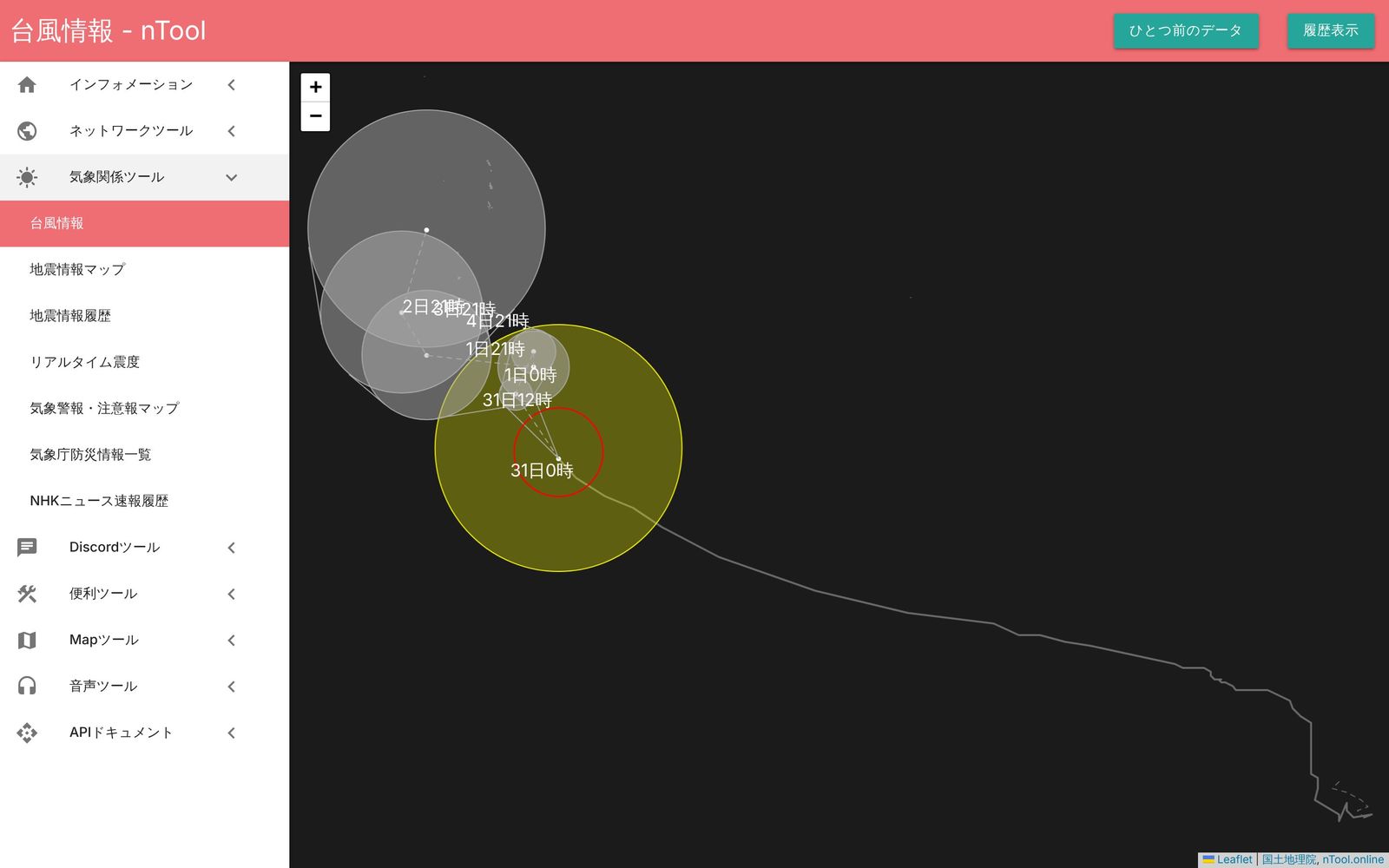This screenshot has height=868, width=1389.
Task: Expand 便利ツール chevron
Action: 232,594
